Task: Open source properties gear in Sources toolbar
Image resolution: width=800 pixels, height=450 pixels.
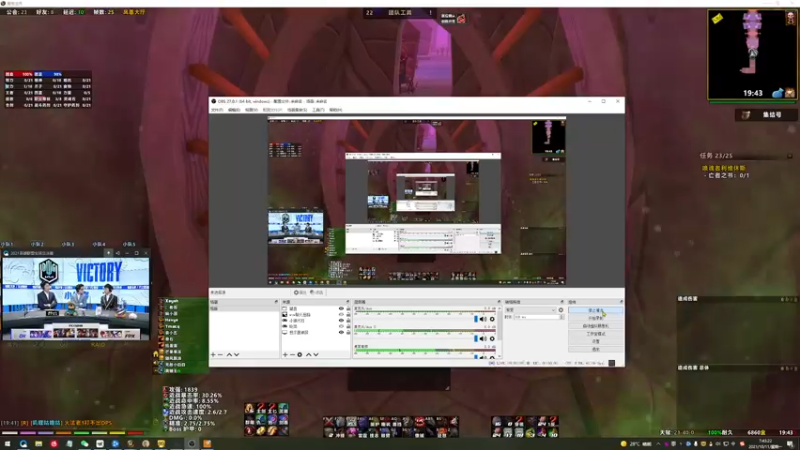Action: click(300, 355)
